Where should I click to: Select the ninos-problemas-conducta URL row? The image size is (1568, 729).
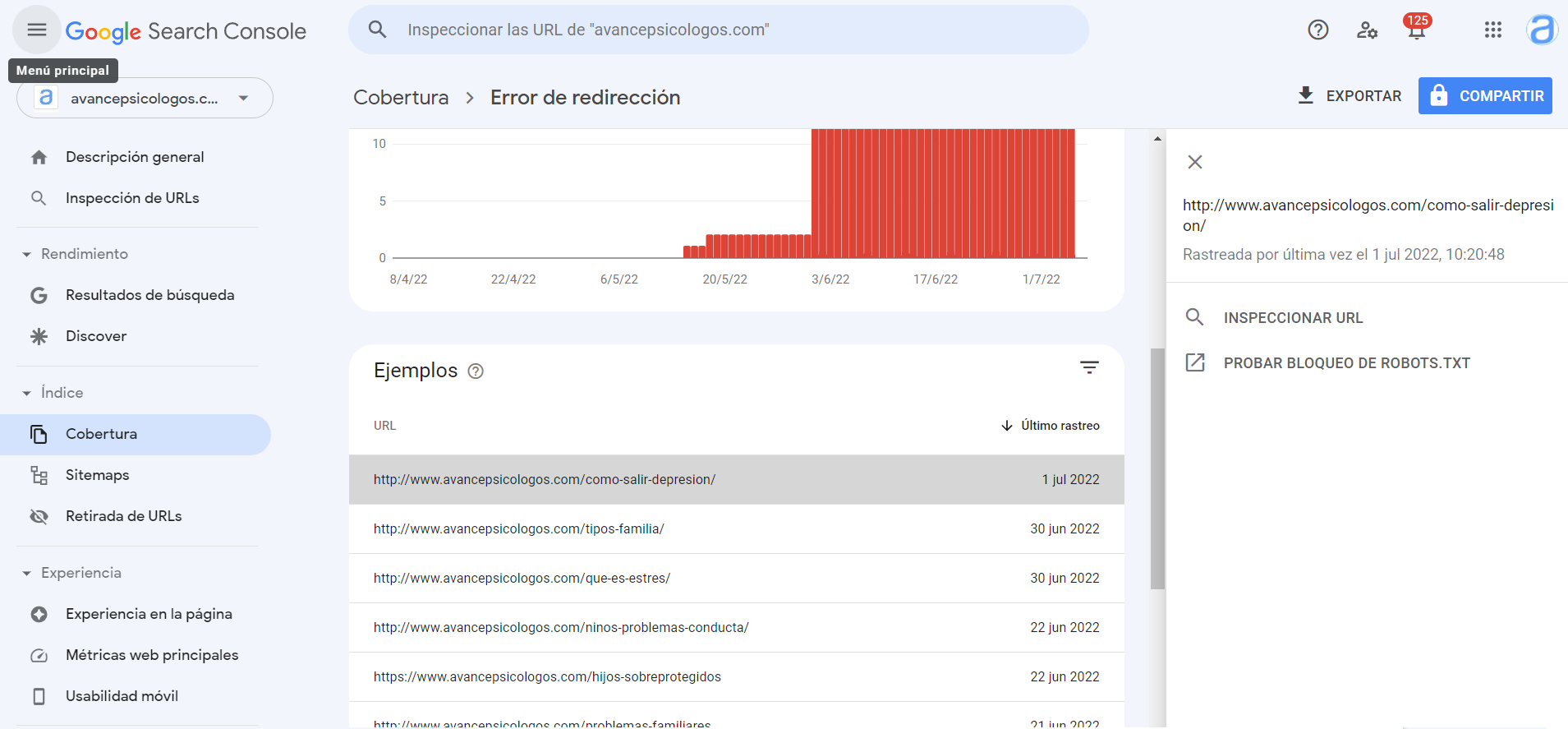point(736,627)
